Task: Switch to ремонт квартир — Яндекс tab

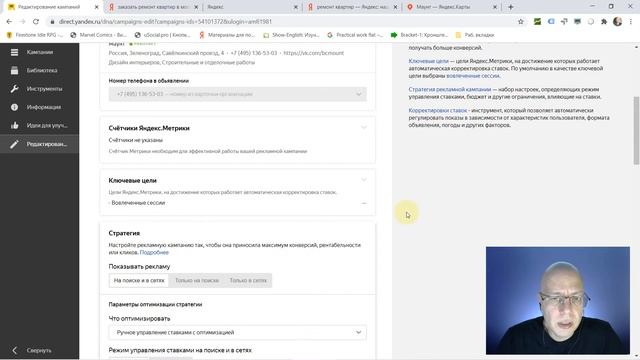Action: [x=351, y=7]
